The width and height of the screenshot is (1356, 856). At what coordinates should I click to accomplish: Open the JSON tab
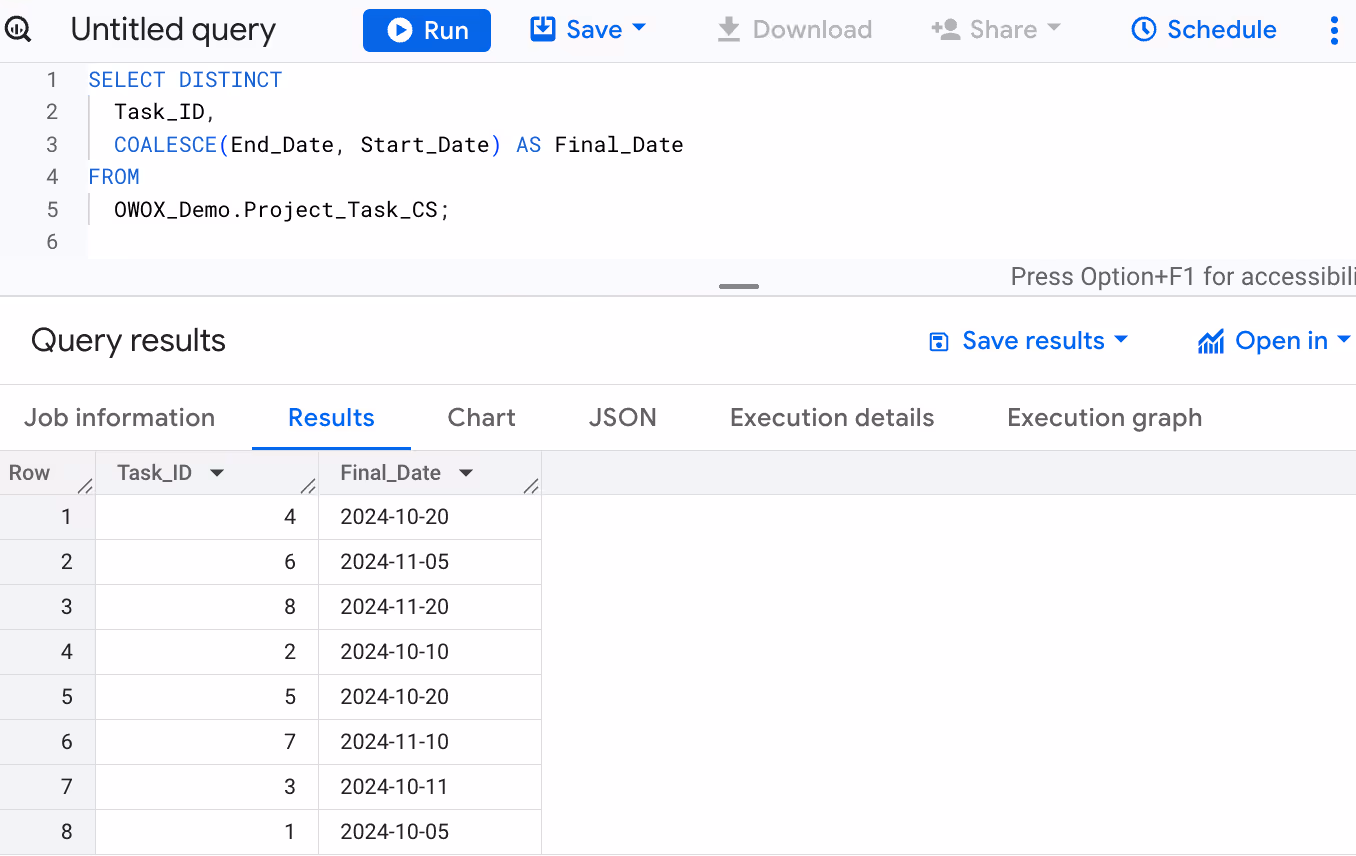coord(622,418)
